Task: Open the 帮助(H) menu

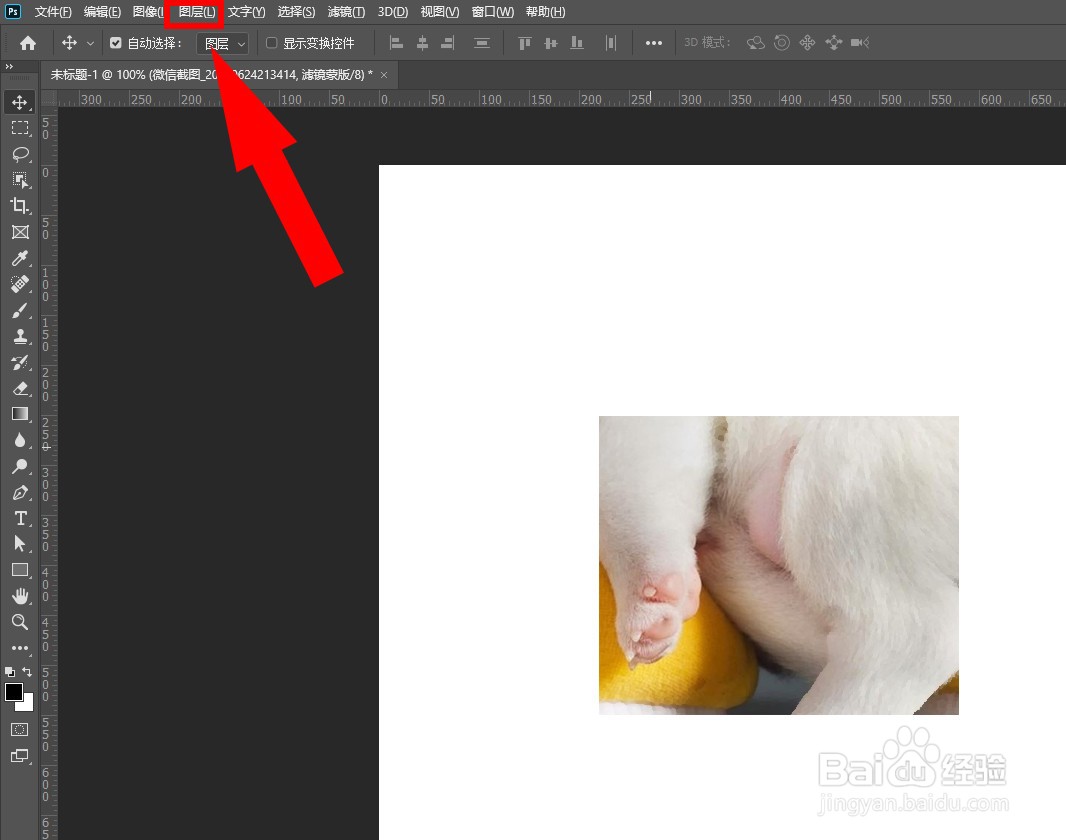Action: 545,12
